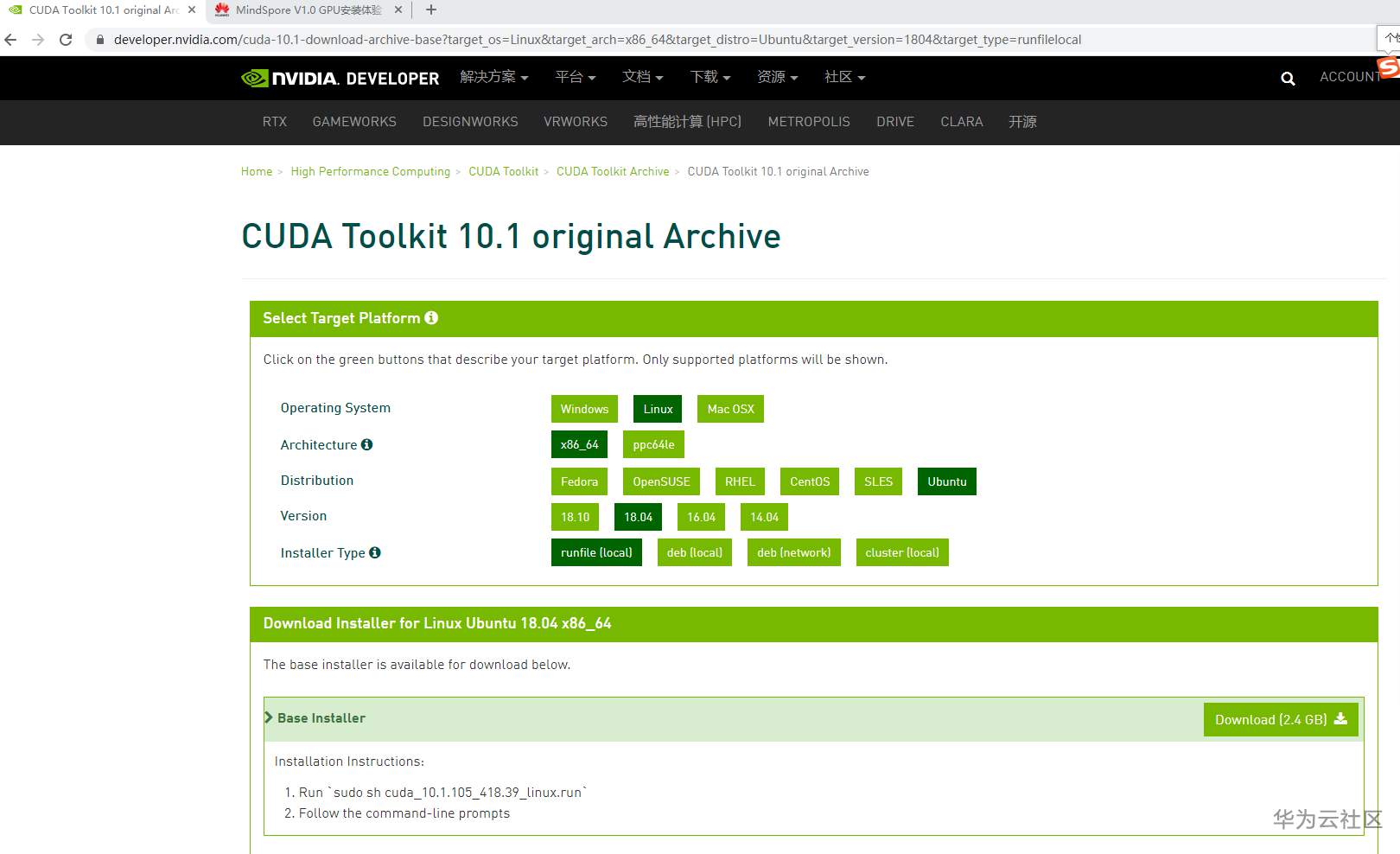Switch to the MindSpore V1.0 GPU tab
The image size is (1400, 854).
click(308, 10)
